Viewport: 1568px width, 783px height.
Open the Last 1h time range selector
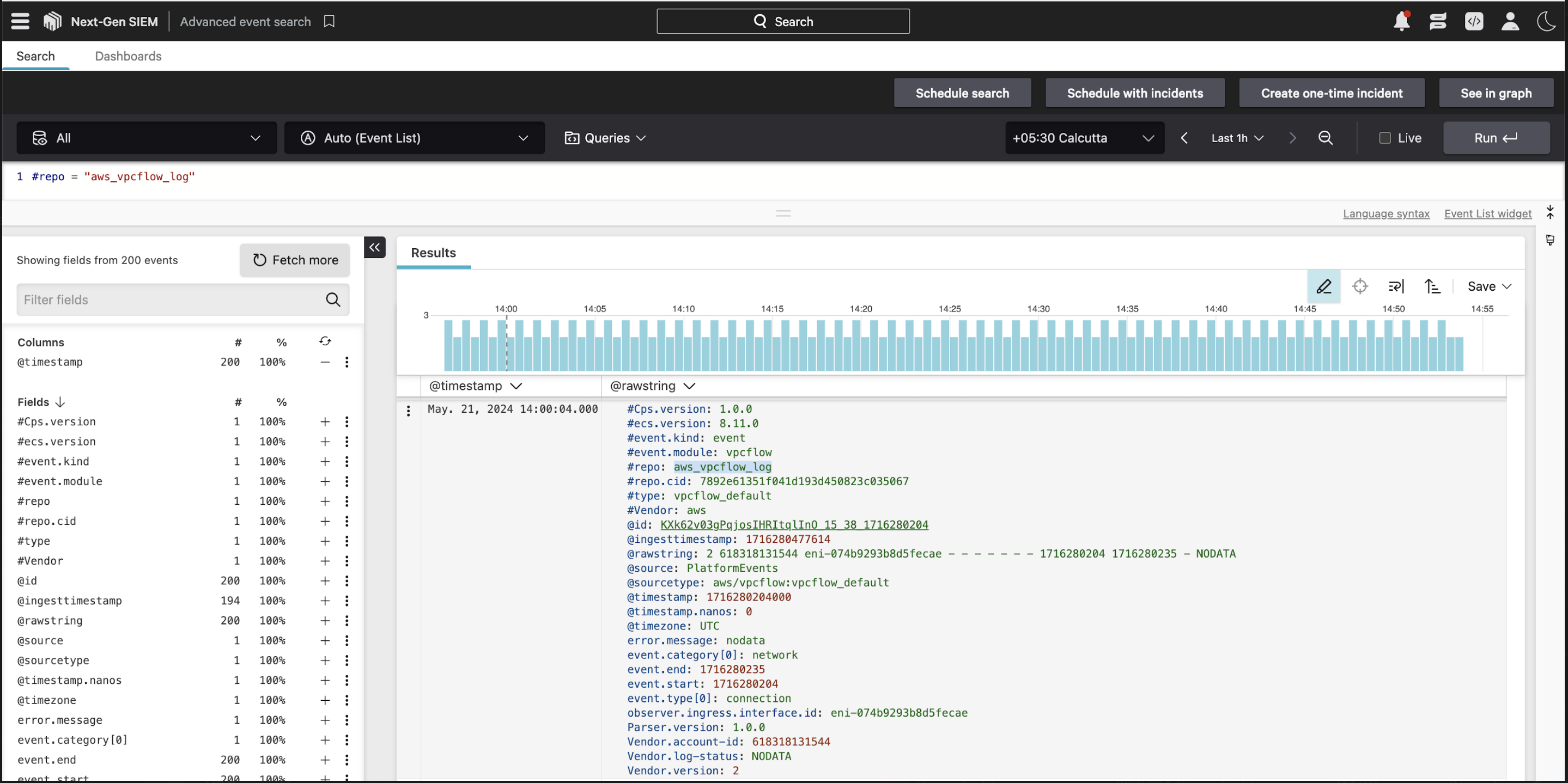pyautogui.click(x=1237, y=138)
